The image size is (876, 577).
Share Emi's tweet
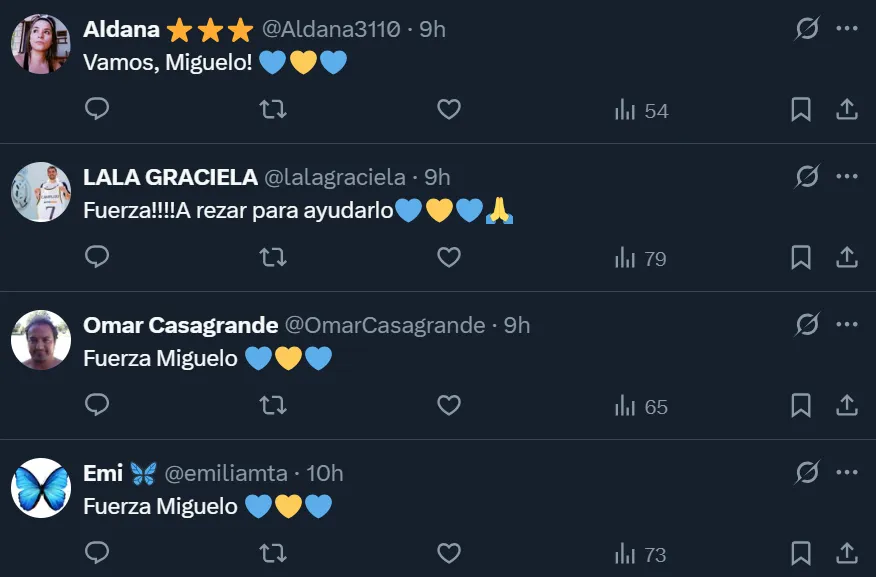point(847,554)
